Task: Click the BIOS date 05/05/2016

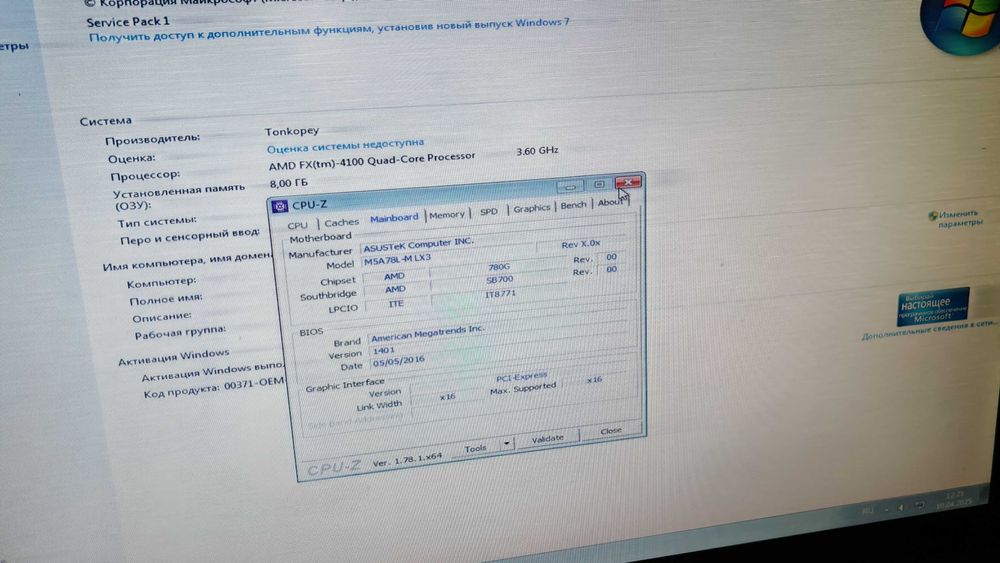Action: [x=399, y=361]
